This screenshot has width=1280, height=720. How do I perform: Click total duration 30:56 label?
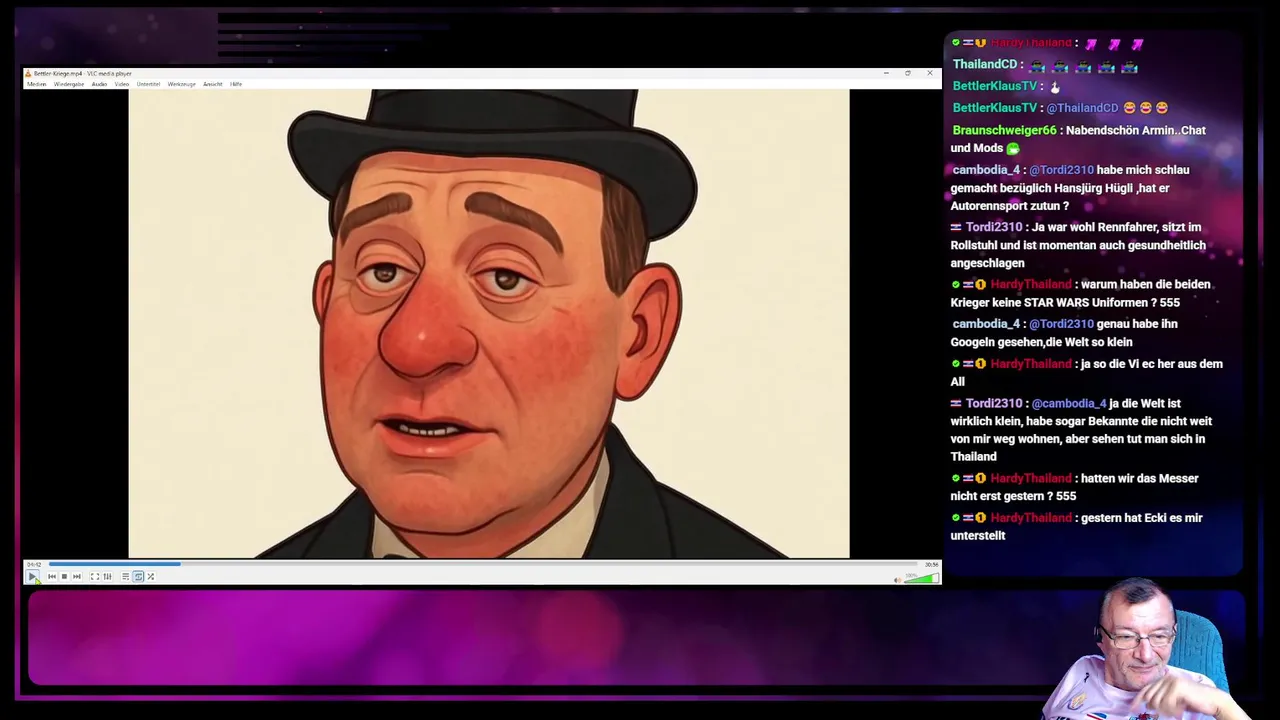(931, 565)
